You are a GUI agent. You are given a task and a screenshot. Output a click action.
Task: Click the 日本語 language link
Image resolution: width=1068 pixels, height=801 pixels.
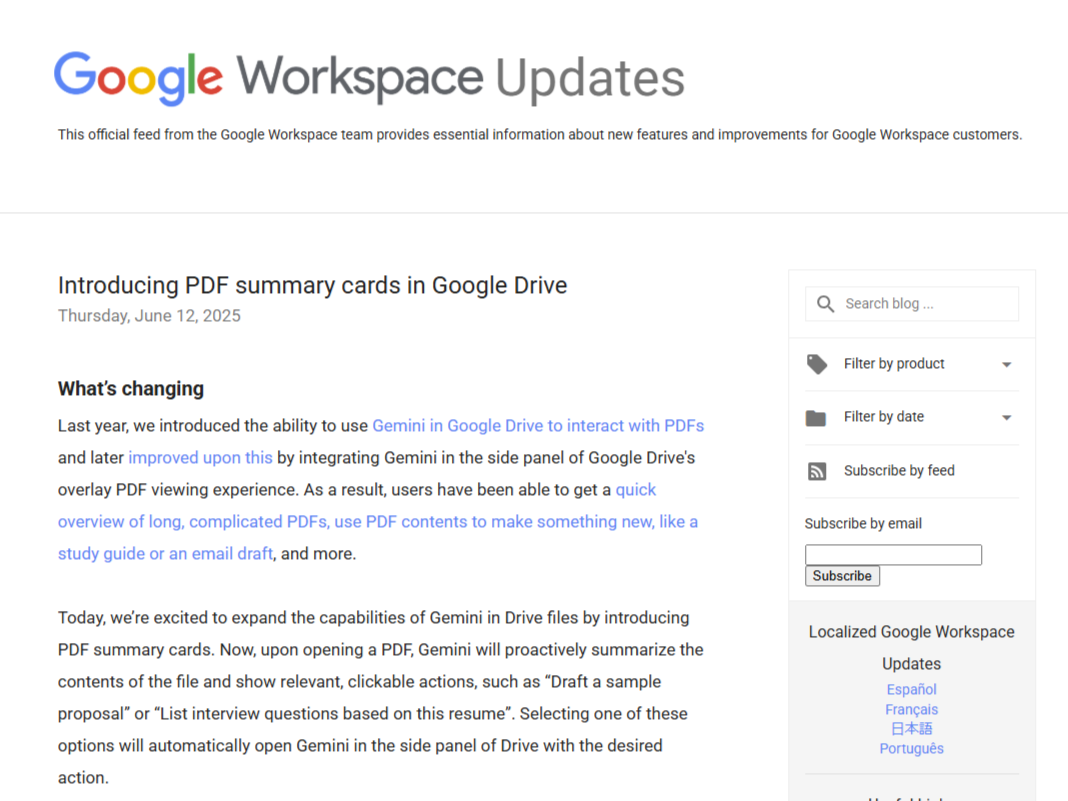click(x=911, y=728)
